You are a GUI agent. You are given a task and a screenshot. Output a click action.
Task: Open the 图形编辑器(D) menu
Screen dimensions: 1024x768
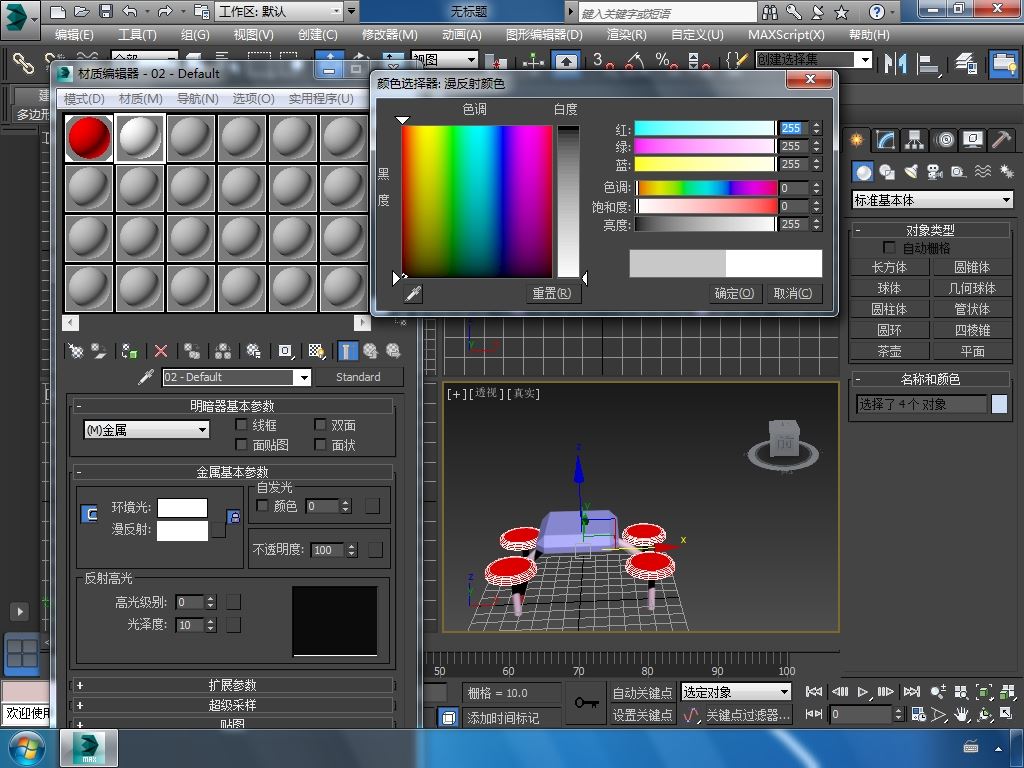(544, 35)
